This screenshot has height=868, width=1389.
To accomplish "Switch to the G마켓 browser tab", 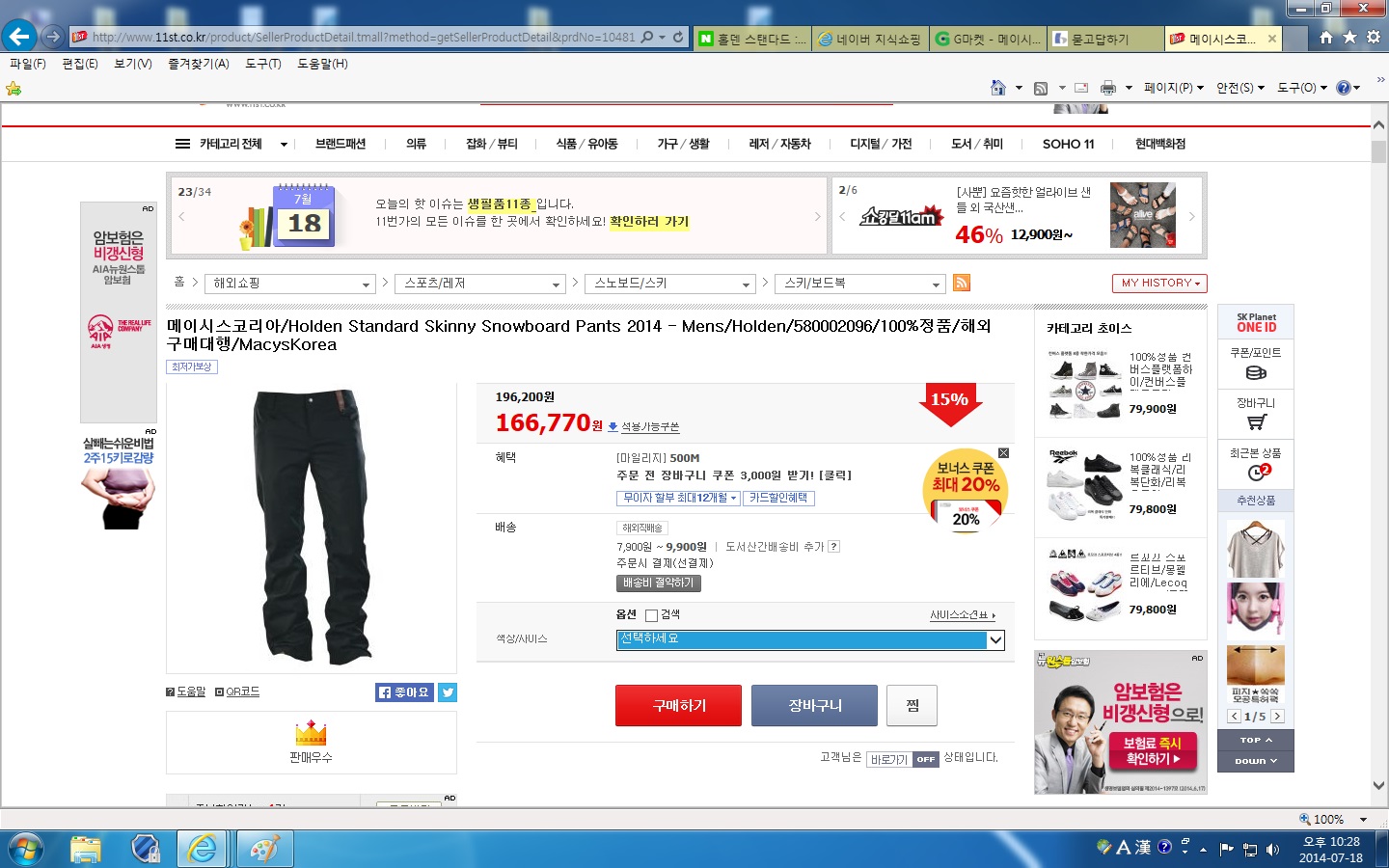I will (x=988, y=39).
